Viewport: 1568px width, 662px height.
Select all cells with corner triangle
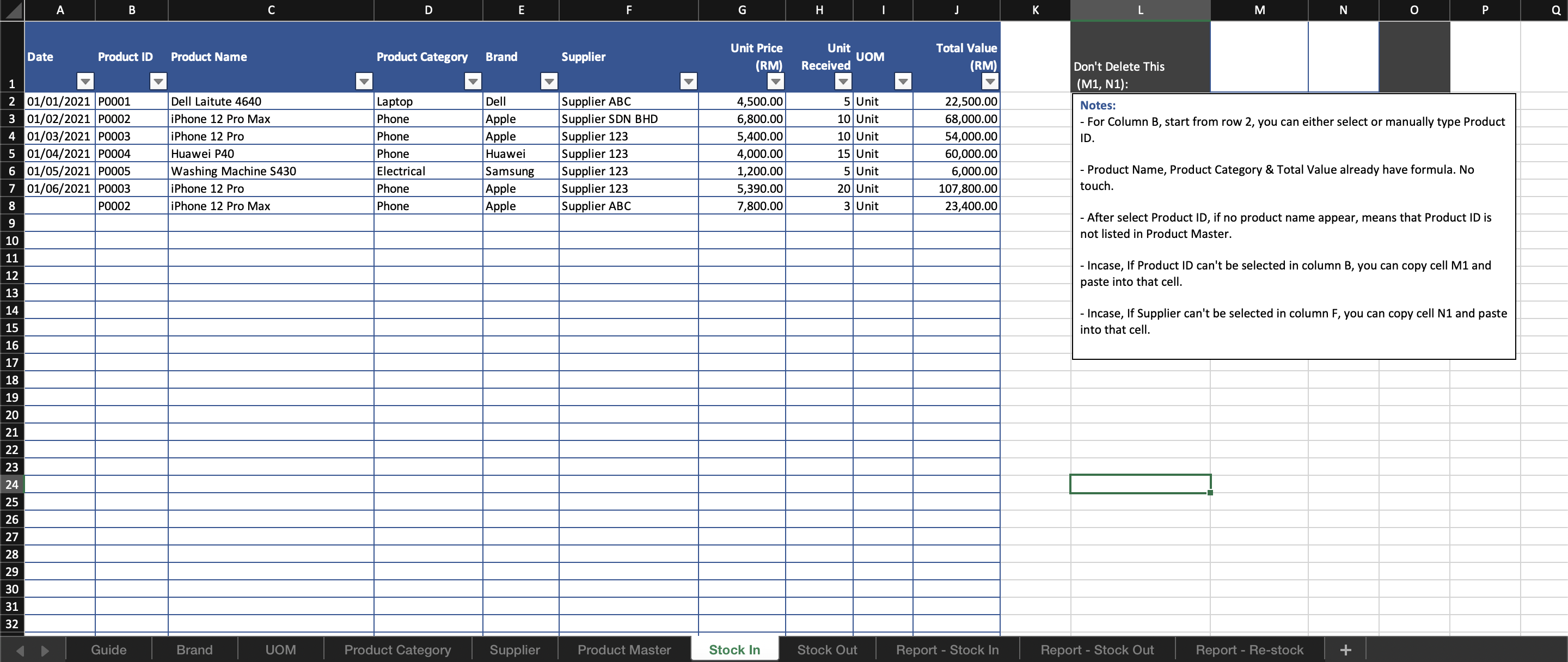[x=12, y=10]
